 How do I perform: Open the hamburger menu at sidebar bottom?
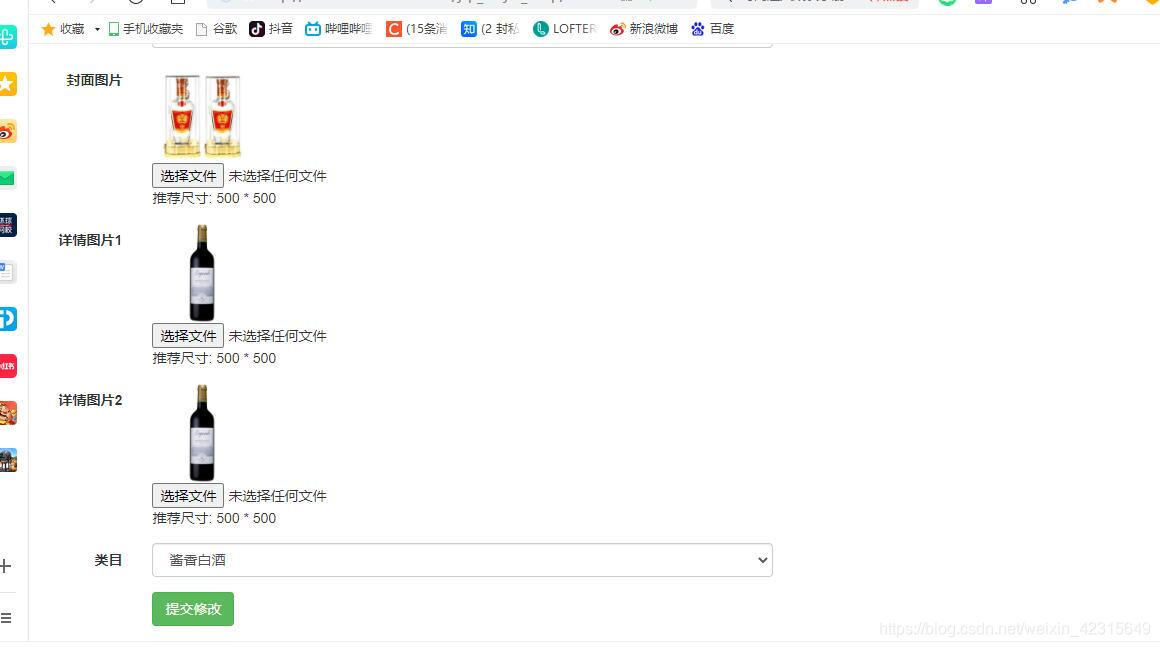coord(7,617)
